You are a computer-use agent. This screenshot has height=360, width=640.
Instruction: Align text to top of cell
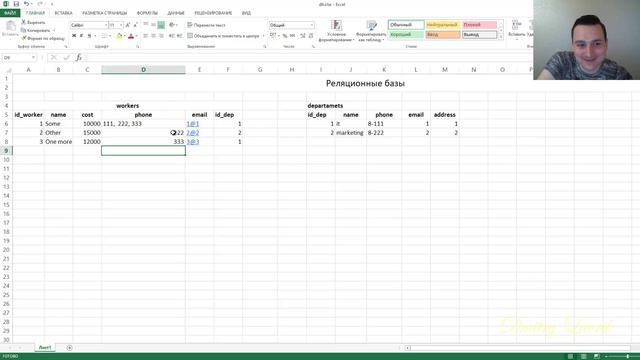point(146,25)
